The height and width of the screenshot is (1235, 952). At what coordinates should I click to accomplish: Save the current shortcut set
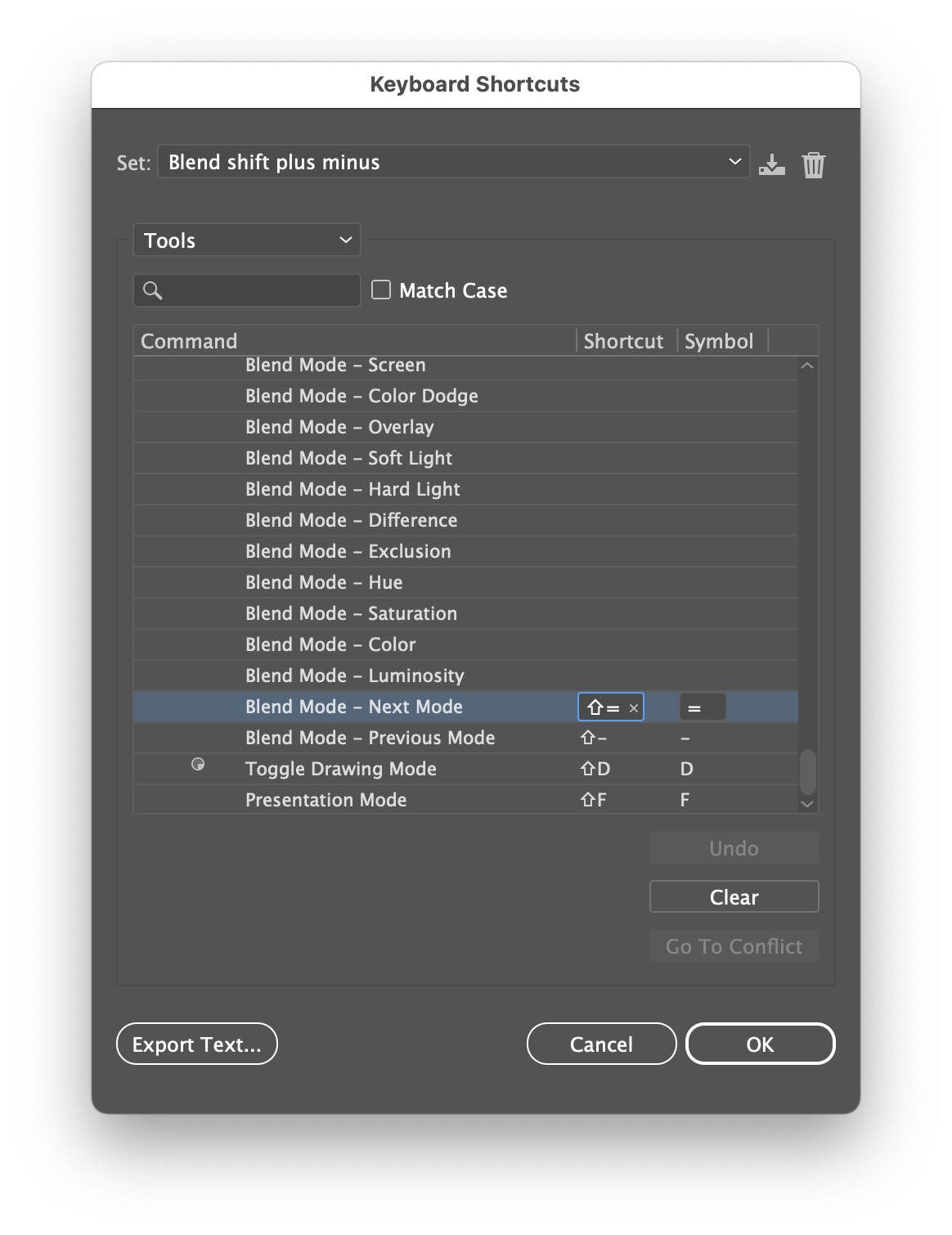pyautogui.click(x=772, y=164)
